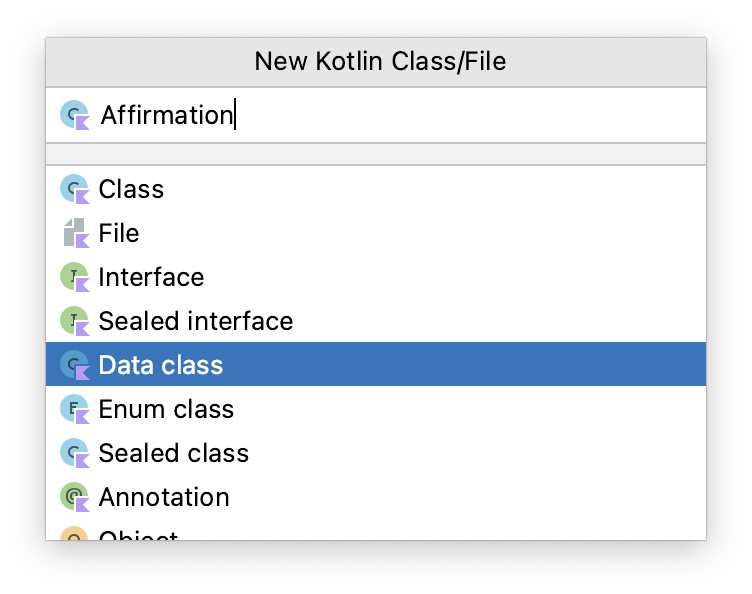The width and height of the screenshot is (752, 594).
Task: Click the Kotlin class icon beside the name field
Action: tap(75, 115)
